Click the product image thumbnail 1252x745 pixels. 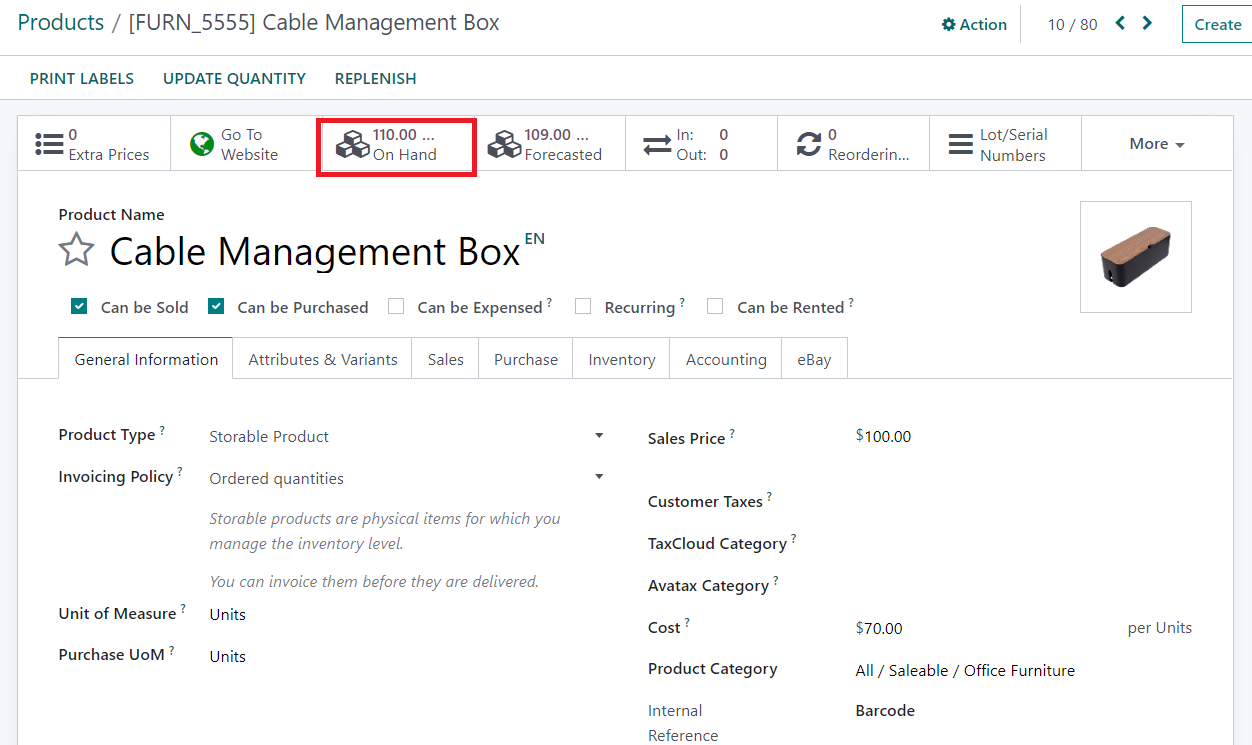1135,257
